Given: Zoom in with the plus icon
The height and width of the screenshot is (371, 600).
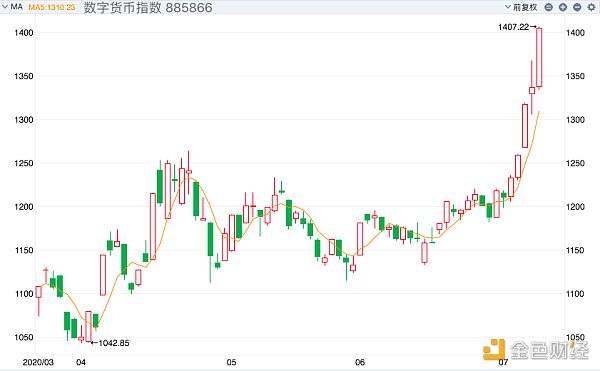Looking at the screenshot, I should click(563, 7).
